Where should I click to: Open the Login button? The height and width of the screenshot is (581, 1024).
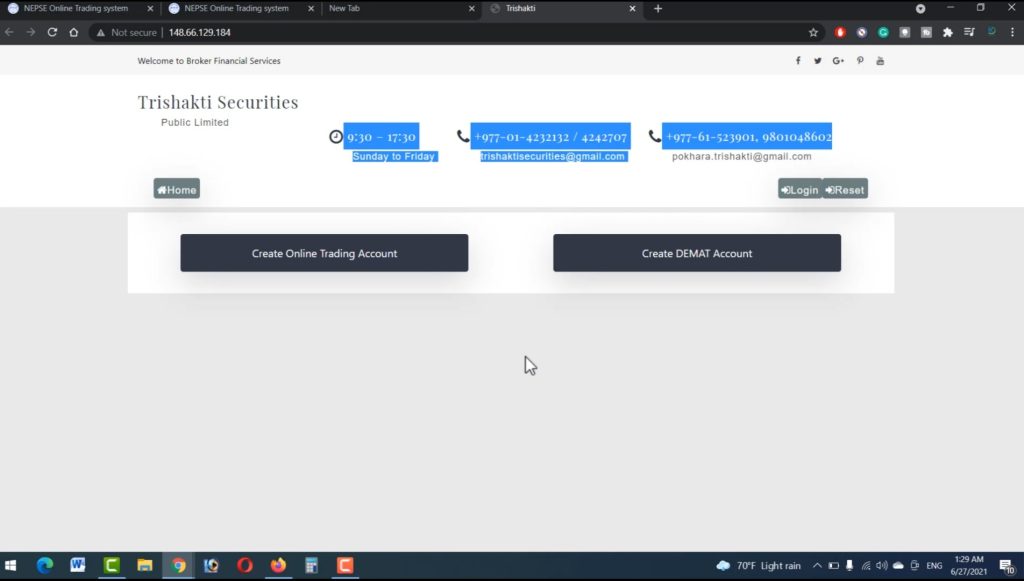tap(800, 189)
